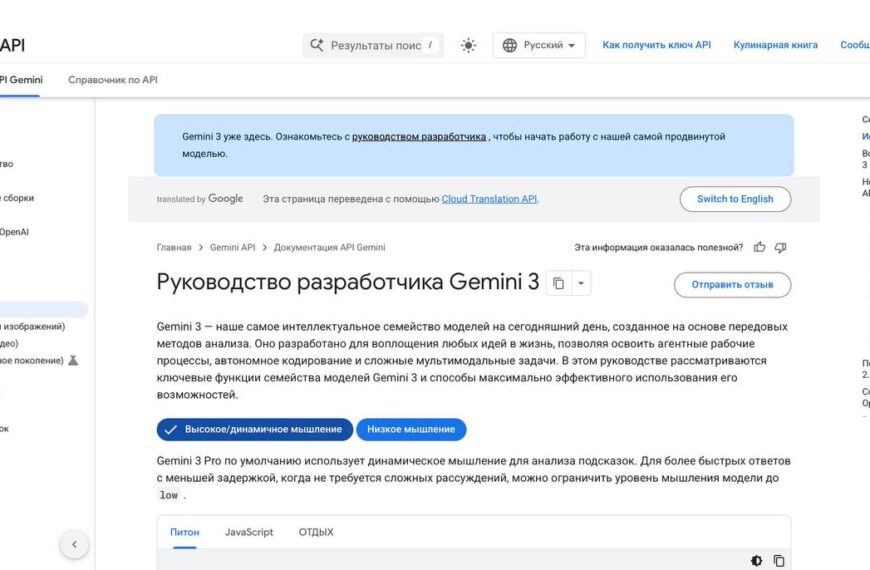Select Низкое мышление chip
The image size is (870, 570).
point(411,430)
